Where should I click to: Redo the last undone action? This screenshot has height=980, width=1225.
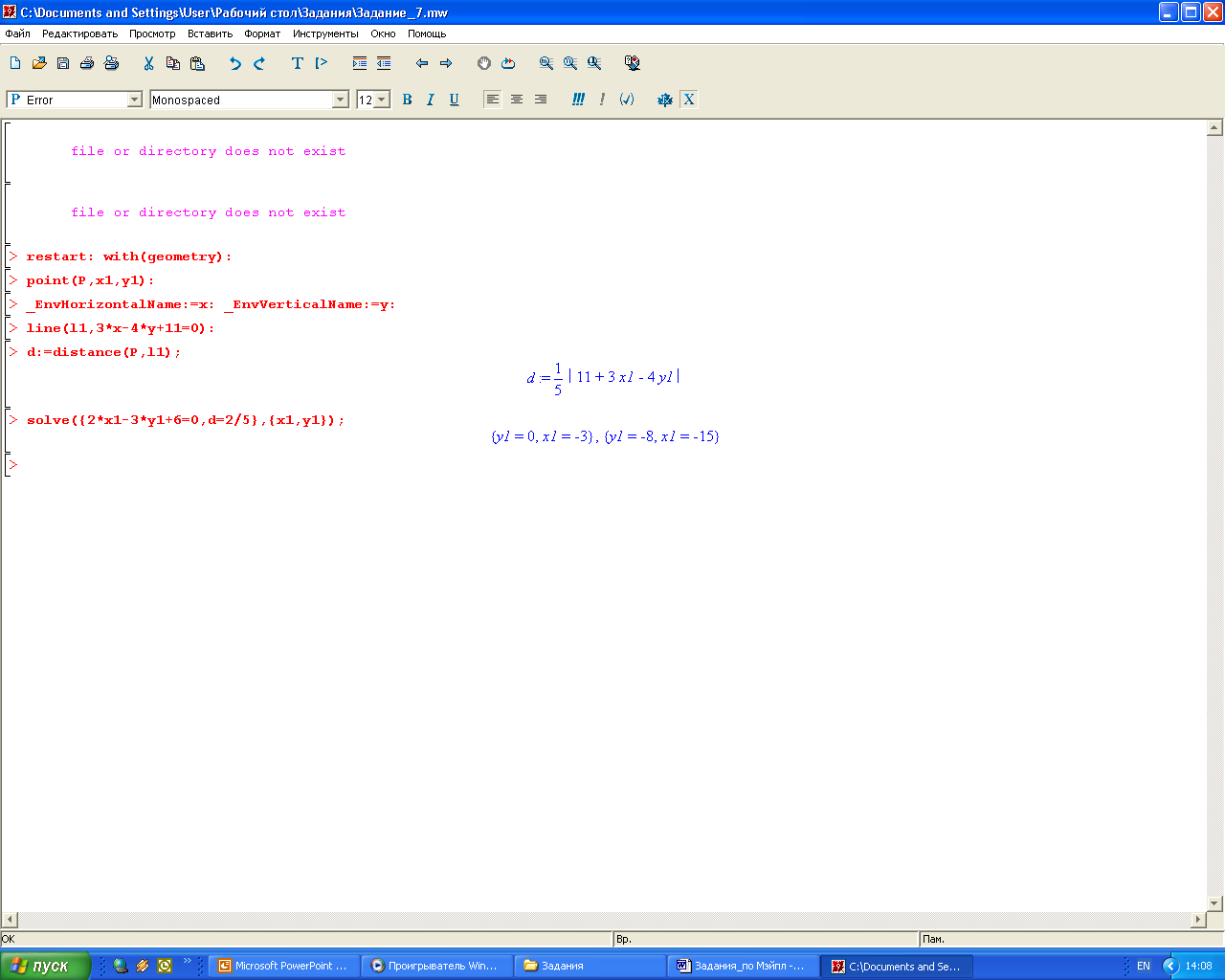click(x=259, y=63)
